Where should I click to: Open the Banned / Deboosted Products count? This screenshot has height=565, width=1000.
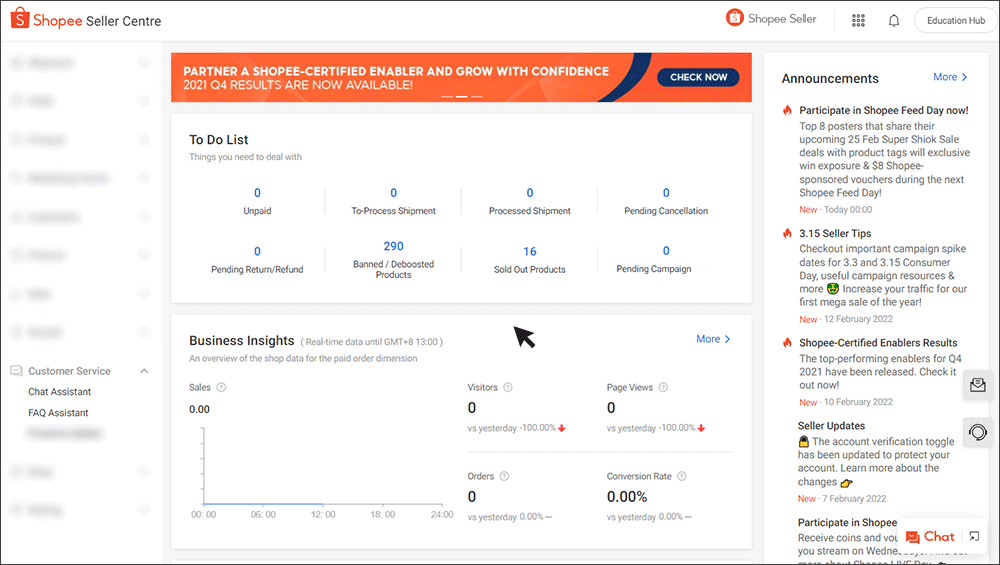(x=393, y=246)
